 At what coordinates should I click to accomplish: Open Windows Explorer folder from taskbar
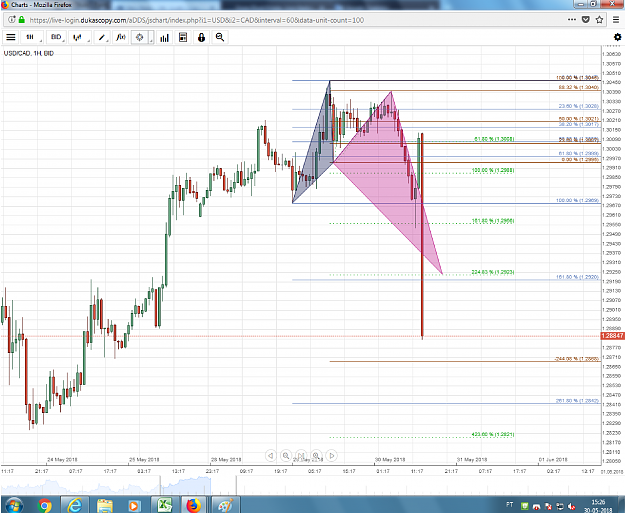105,505
